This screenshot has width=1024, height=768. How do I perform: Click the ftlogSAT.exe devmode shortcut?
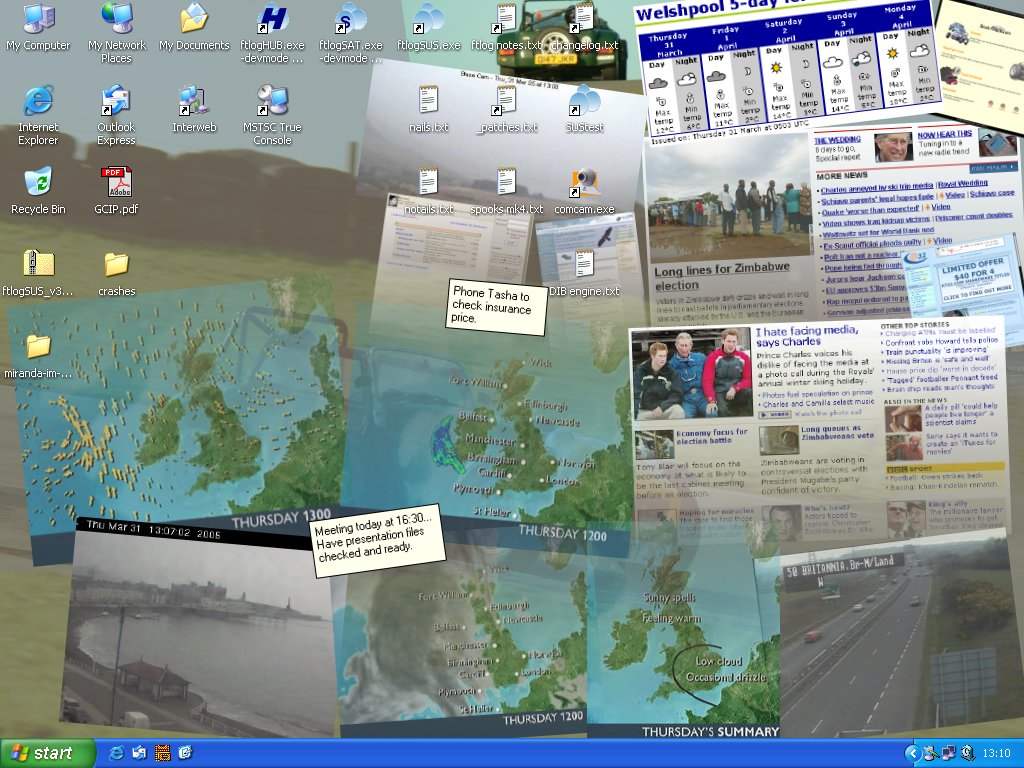point(350,19)
